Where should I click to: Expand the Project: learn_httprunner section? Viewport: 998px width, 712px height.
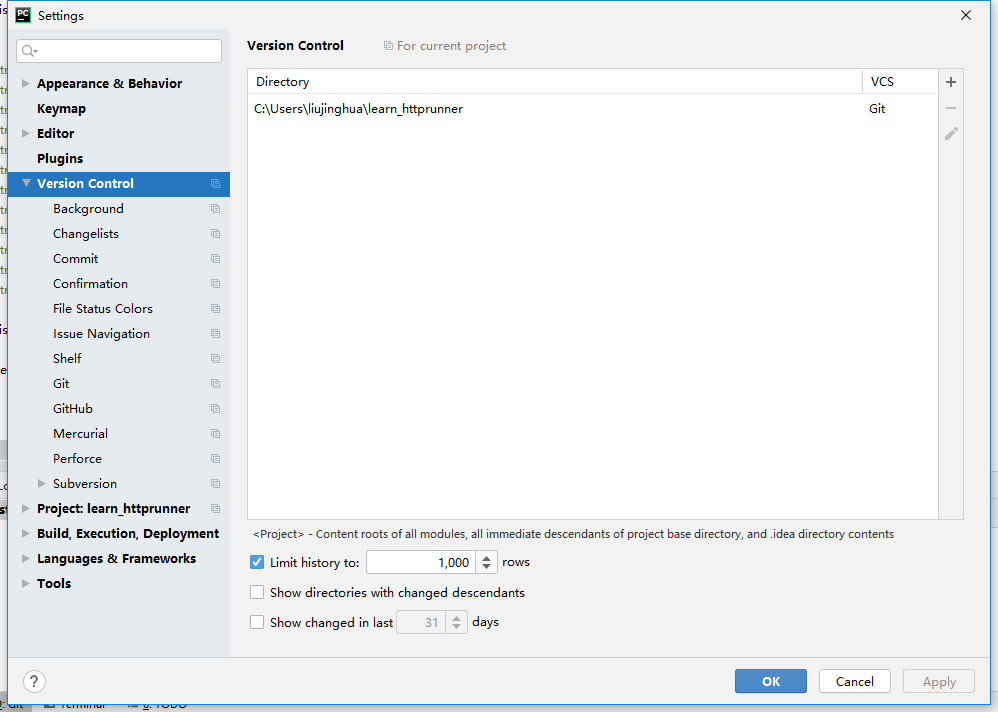(x=27, y=508)
